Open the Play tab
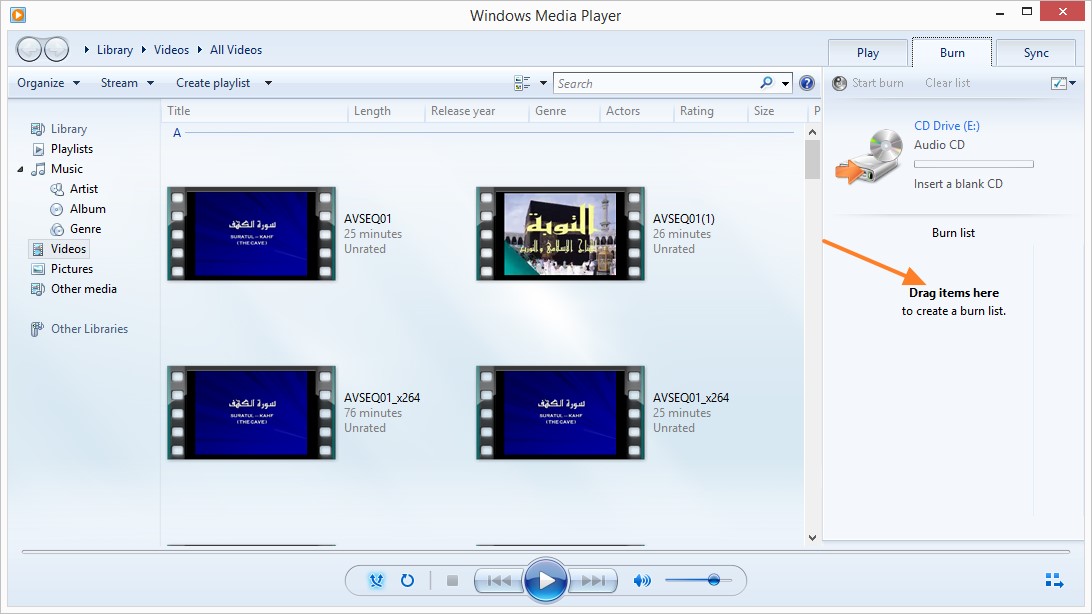This screenshot has width=1092, height=614. click(868, 53)
